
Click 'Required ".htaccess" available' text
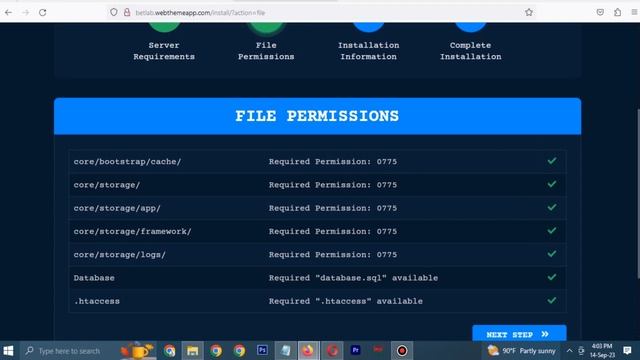pos(346,301)
